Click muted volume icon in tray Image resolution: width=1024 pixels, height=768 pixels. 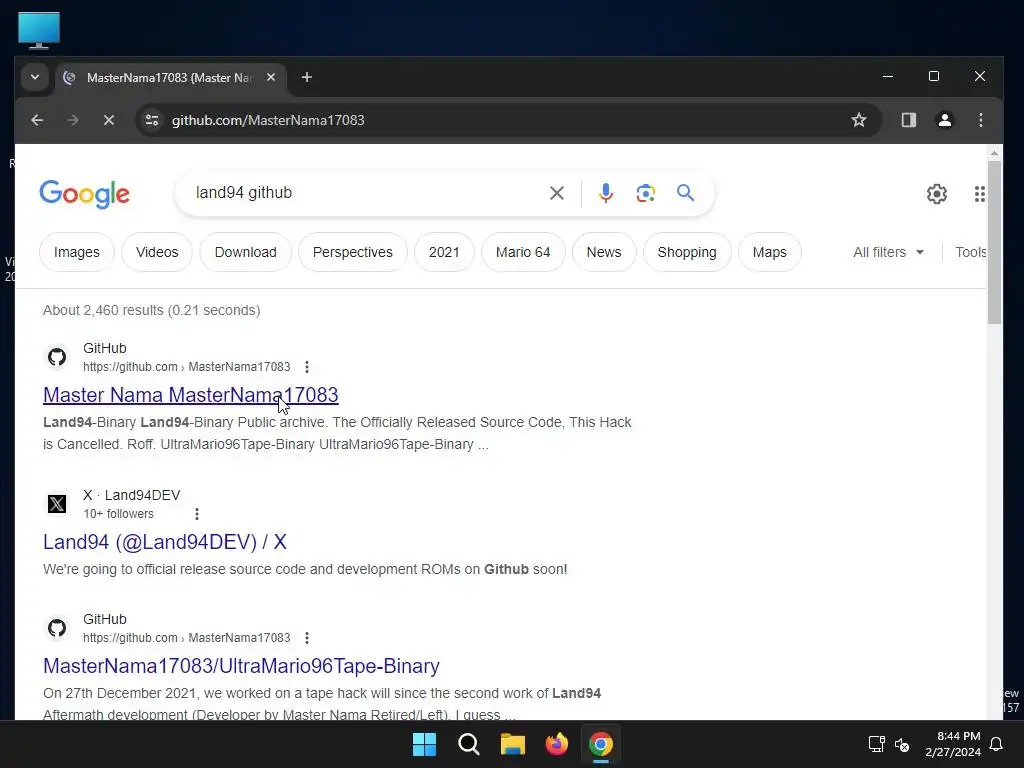[x=902, y=744]
